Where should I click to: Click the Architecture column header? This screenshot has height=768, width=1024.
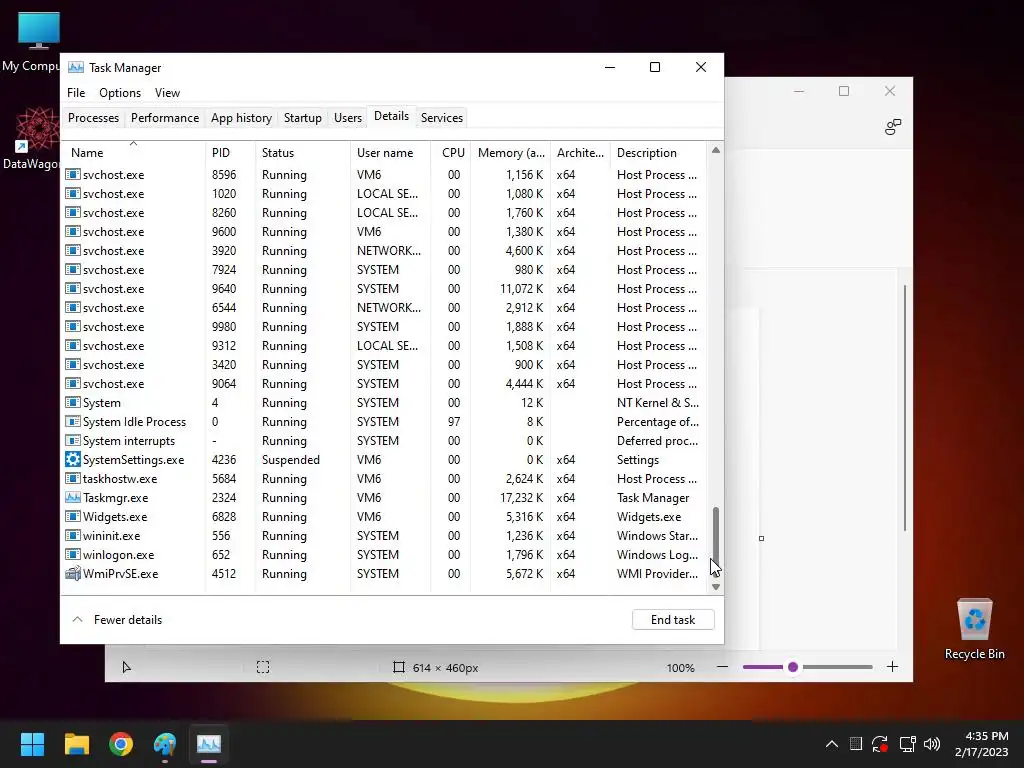click(580, 153)
